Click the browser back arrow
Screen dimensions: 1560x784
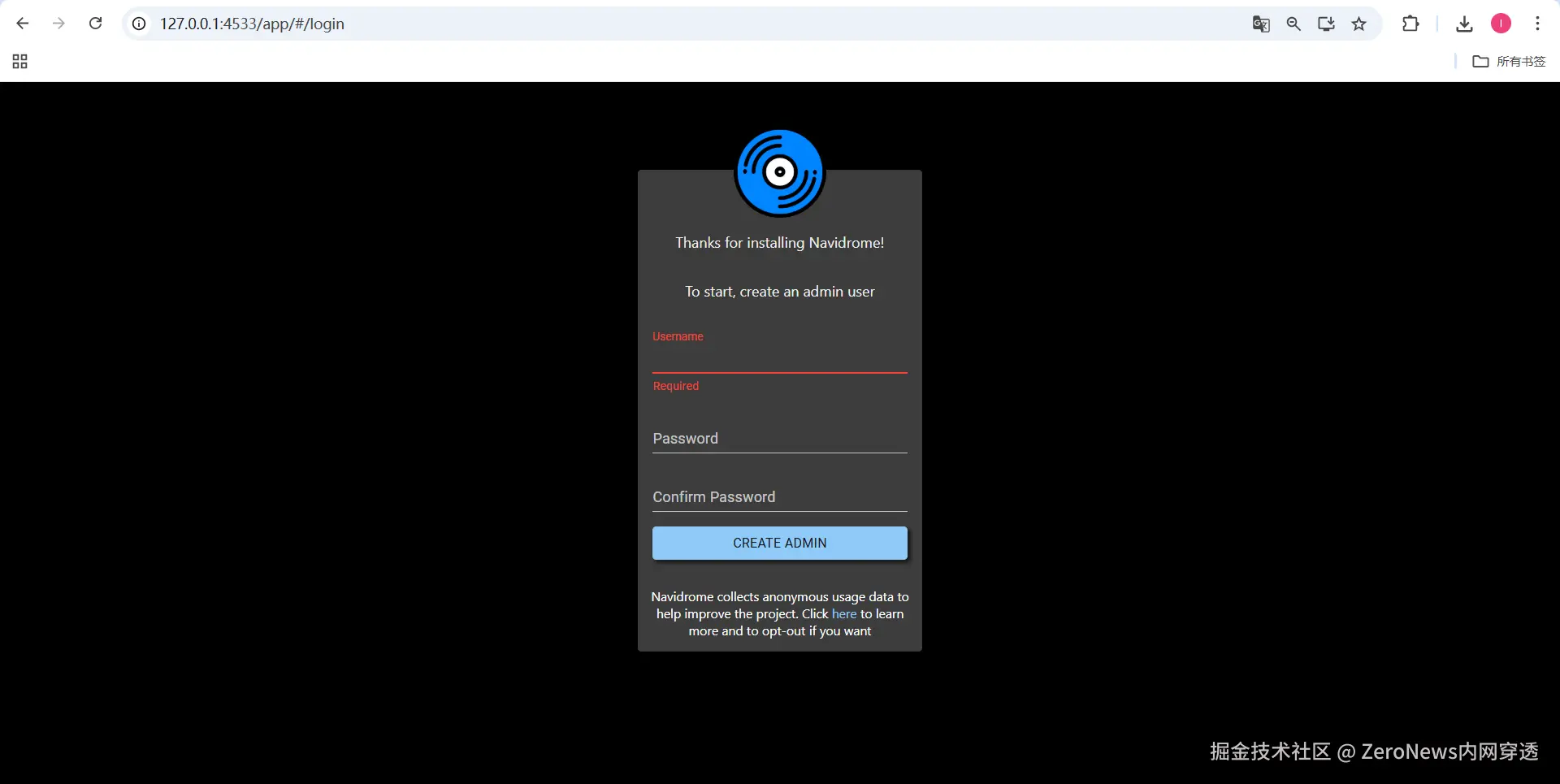click(23, 24)
